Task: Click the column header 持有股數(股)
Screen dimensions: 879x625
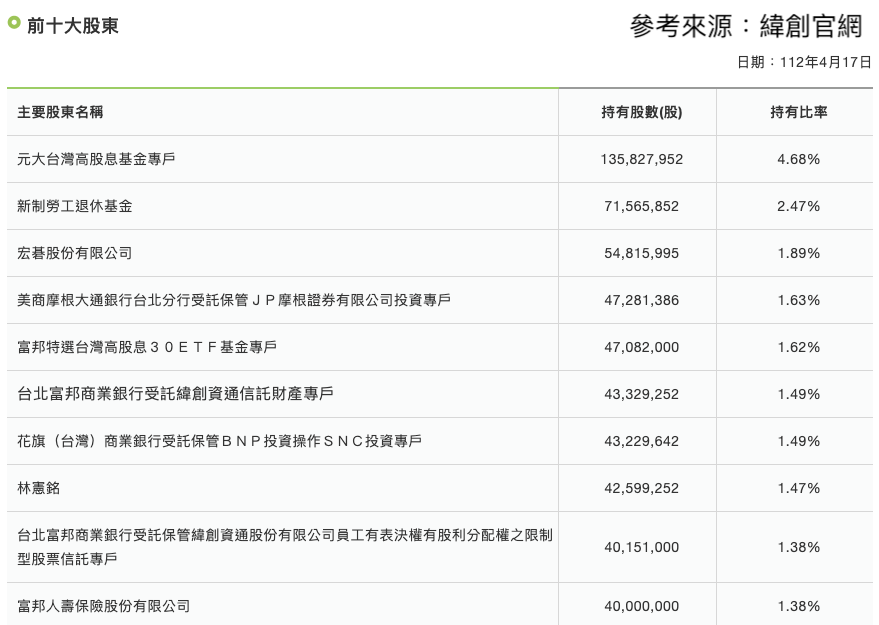Action: (642, 112)
